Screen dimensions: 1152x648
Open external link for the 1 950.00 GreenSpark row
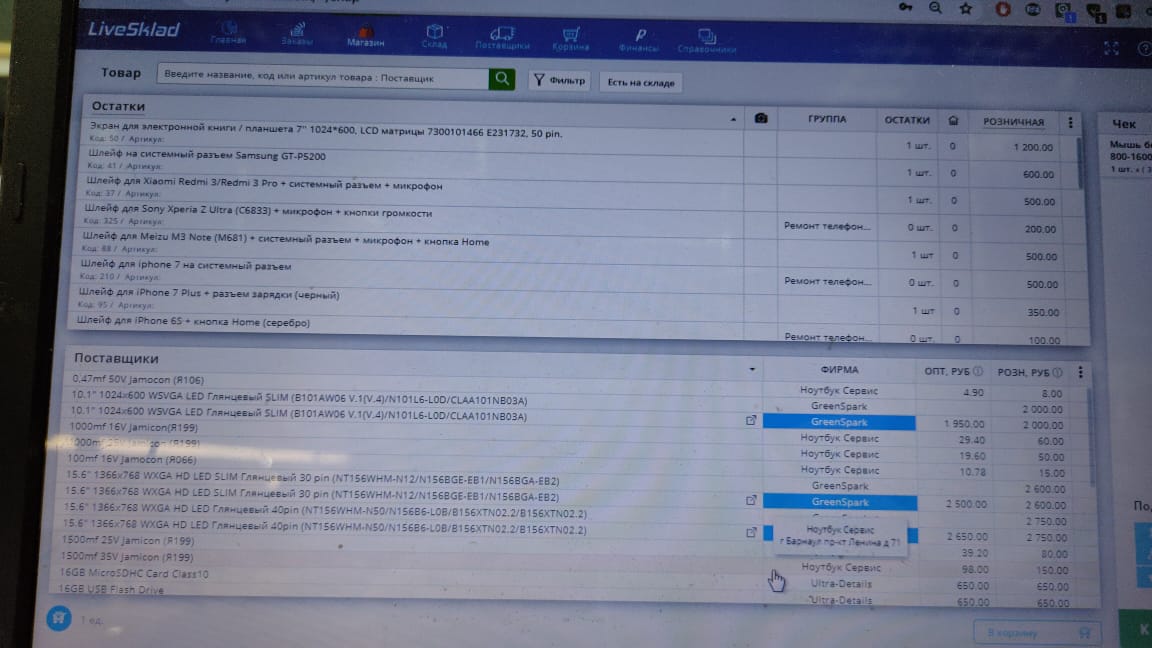click(751, 421)
